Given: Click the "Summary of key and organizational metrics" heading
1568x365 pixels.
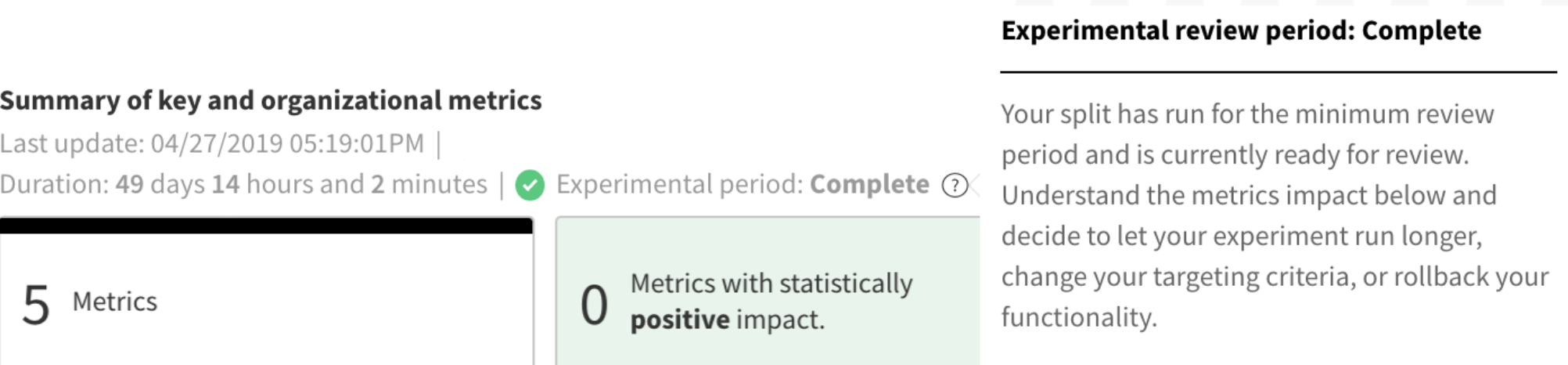Looking at the screenshot, I should [x=271, y=100].
